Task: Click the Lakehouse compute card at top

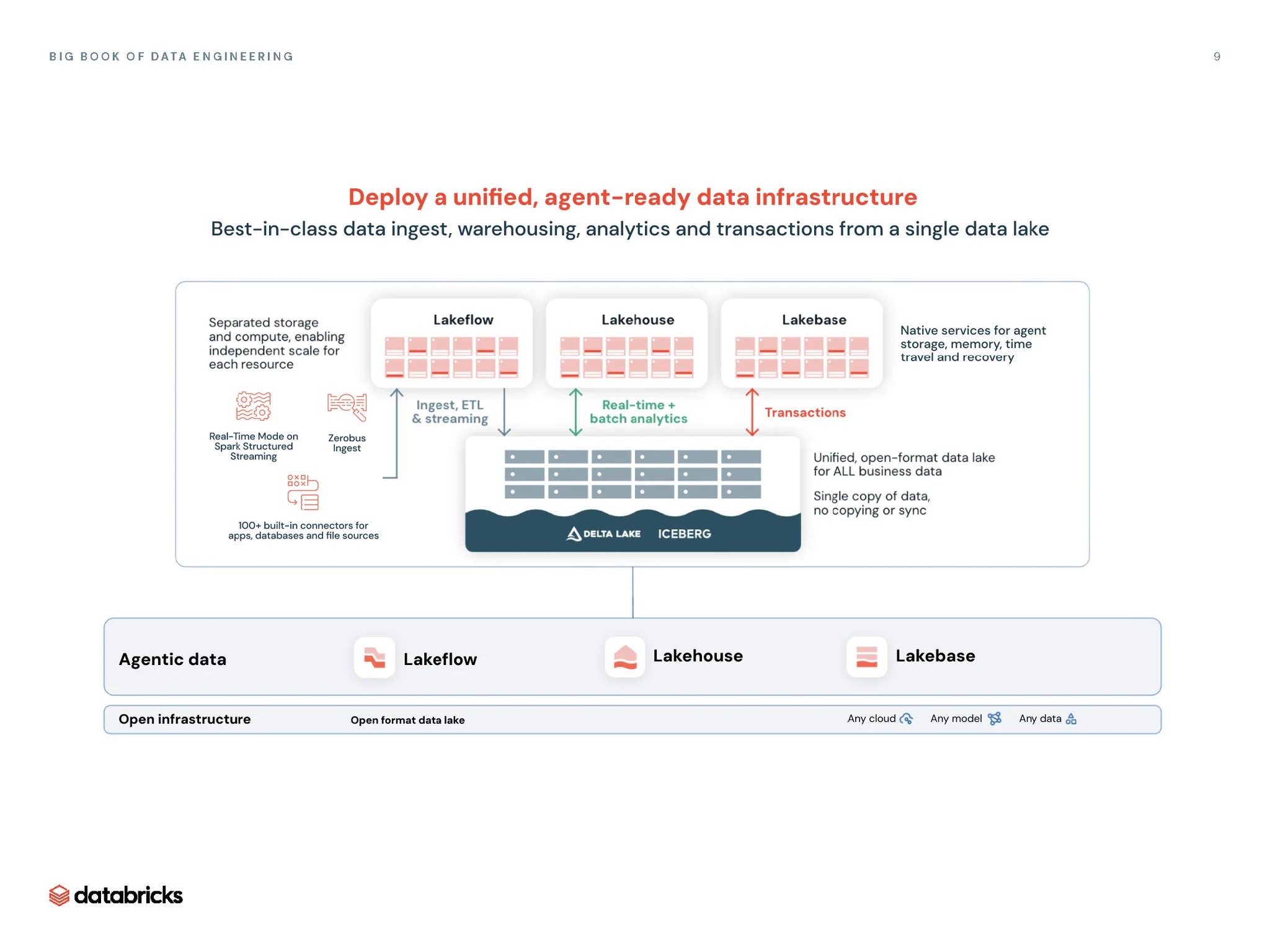Action: pos(626,343)
